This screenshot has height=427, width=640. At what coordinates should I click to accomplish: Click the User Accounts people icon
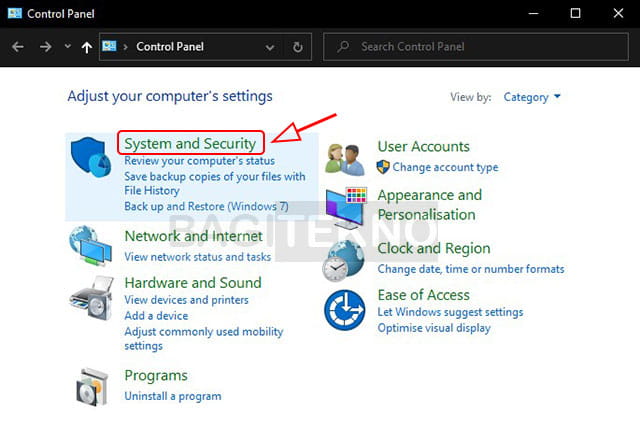(x=345, y=160)
